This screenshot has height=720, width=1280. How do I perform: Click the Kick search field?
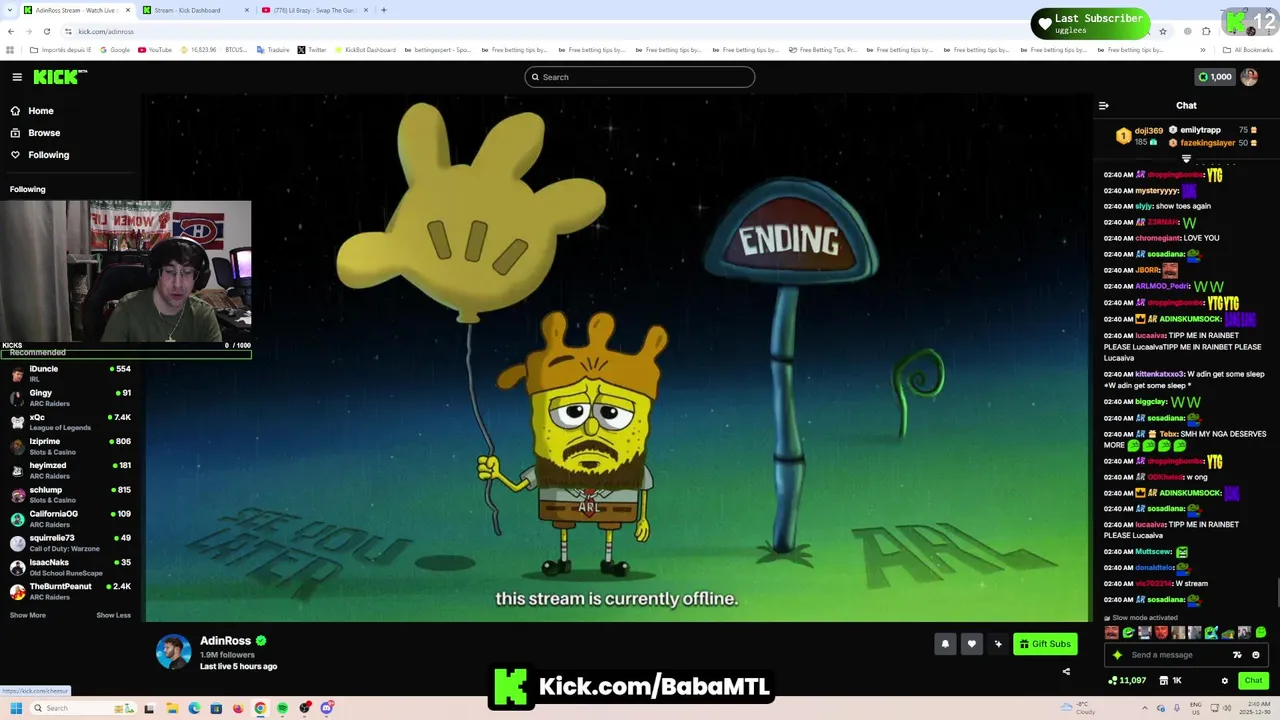pyautogui.click(x=640, y=77)
